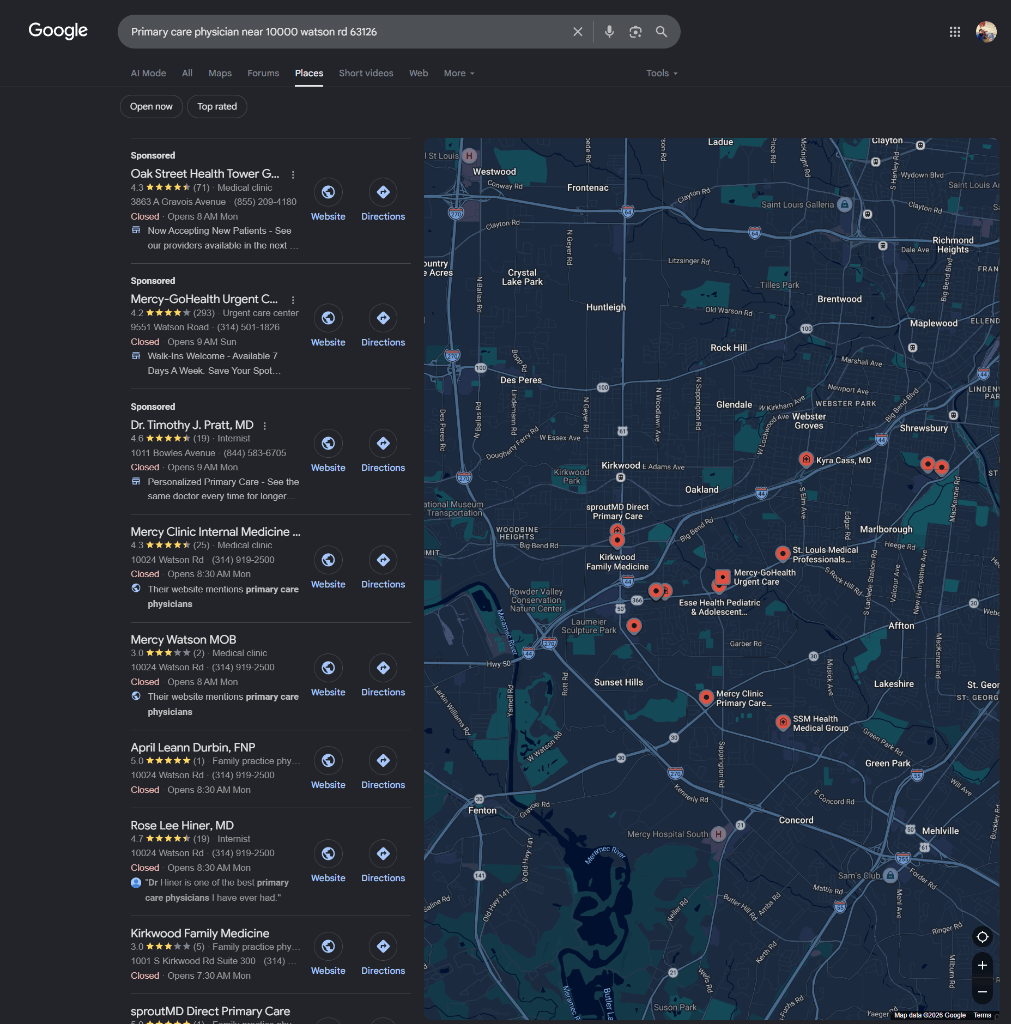Open the Rose Lee Hiner, MD listing
Screen dimensions: 1011x1024
pyautogui.click(x=182, y=825)
